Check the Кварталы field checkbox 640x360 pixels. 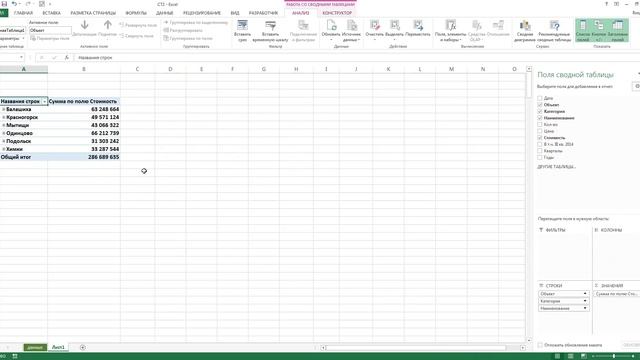point(540,151)
